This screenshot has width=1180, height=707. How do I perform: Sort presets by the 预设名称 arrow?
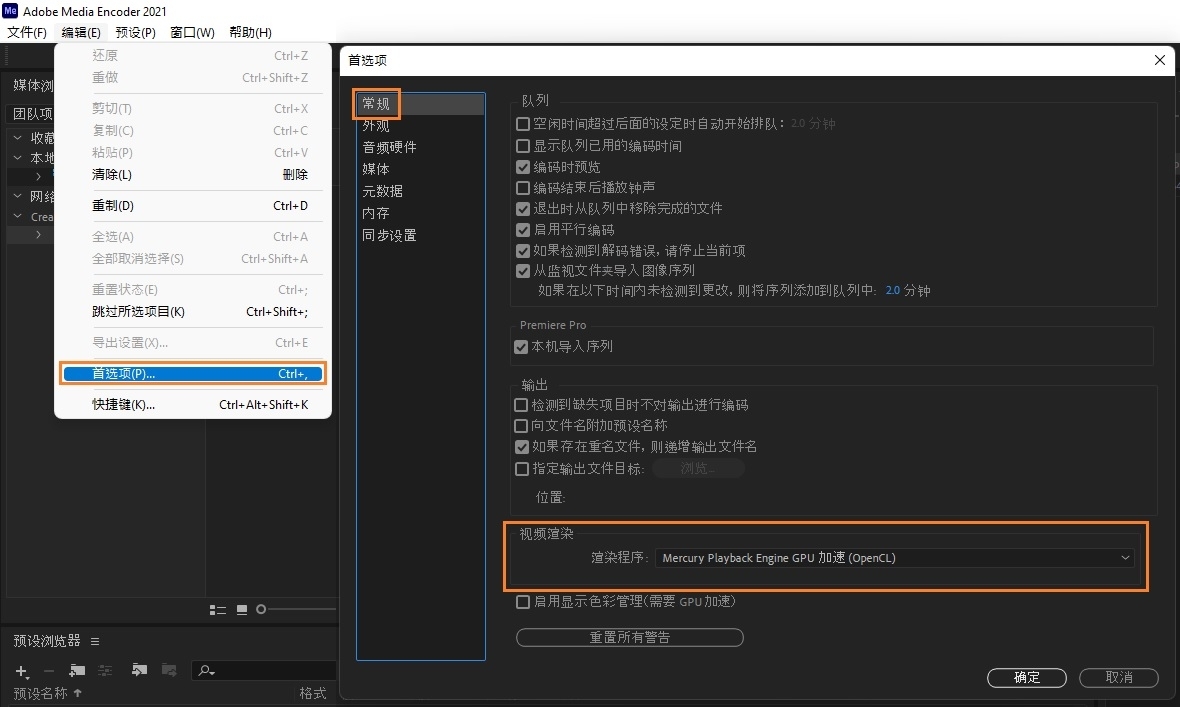pyautogui.click(x=78, y=693)
